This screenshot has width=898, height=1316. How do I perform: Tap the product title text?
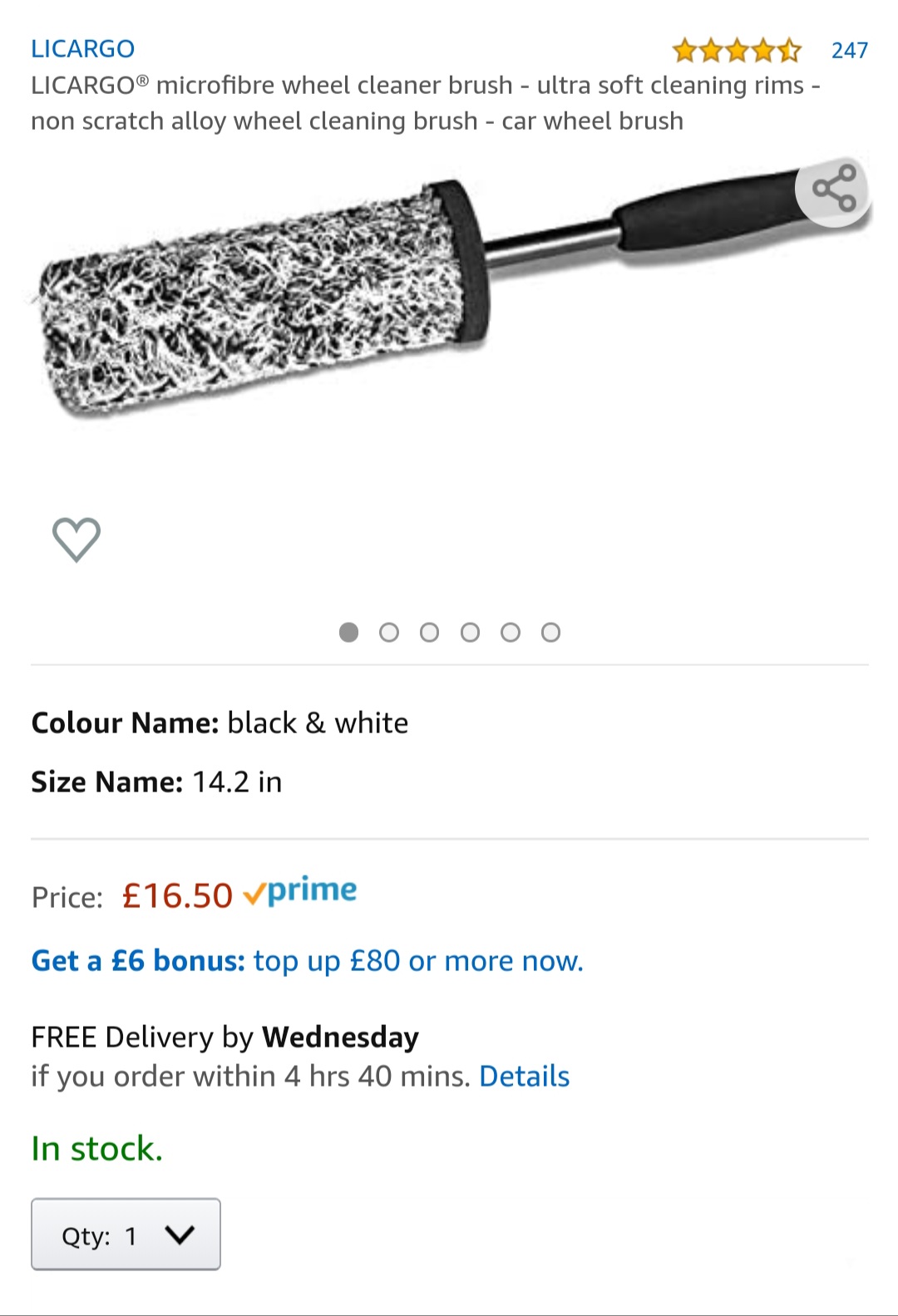click(425, 103)
